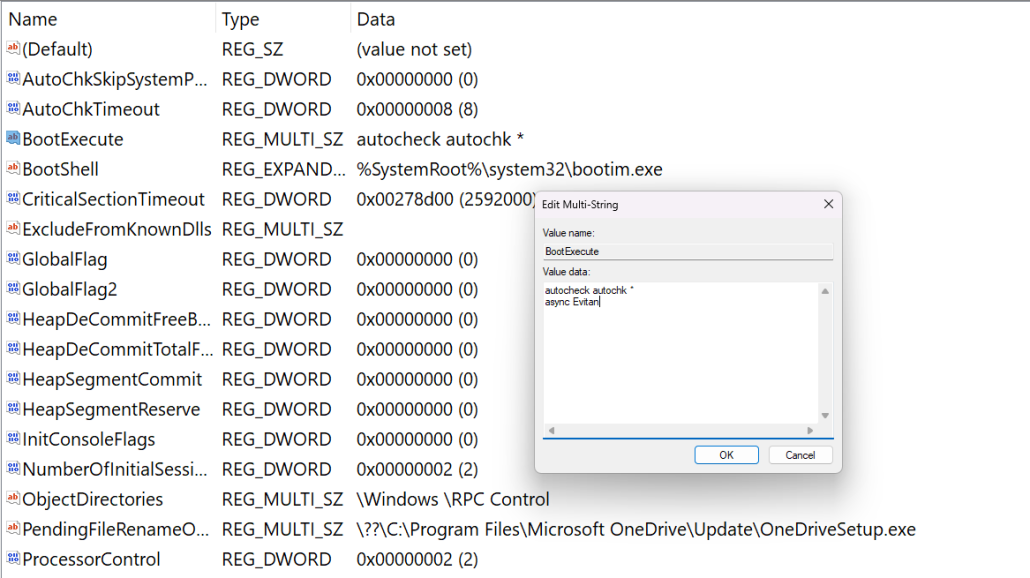Click the value data scroll right arrow
This screenshot has width=1030, height=578.
[x=810, y=430]
